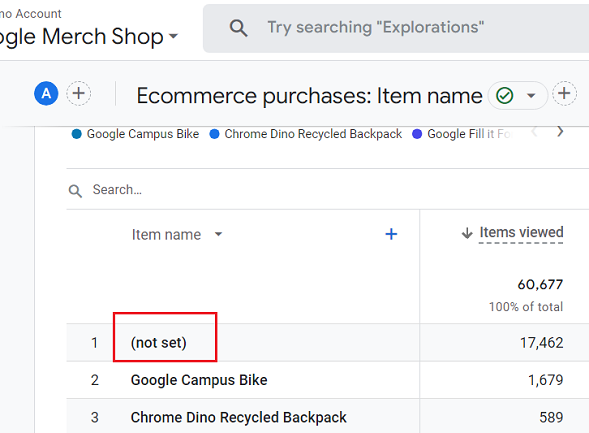Image resolution: width=589 pixels, height=433 pixels.
Task: Add comparison with dashed plus beside A
Action: click(x=79, y=93)
